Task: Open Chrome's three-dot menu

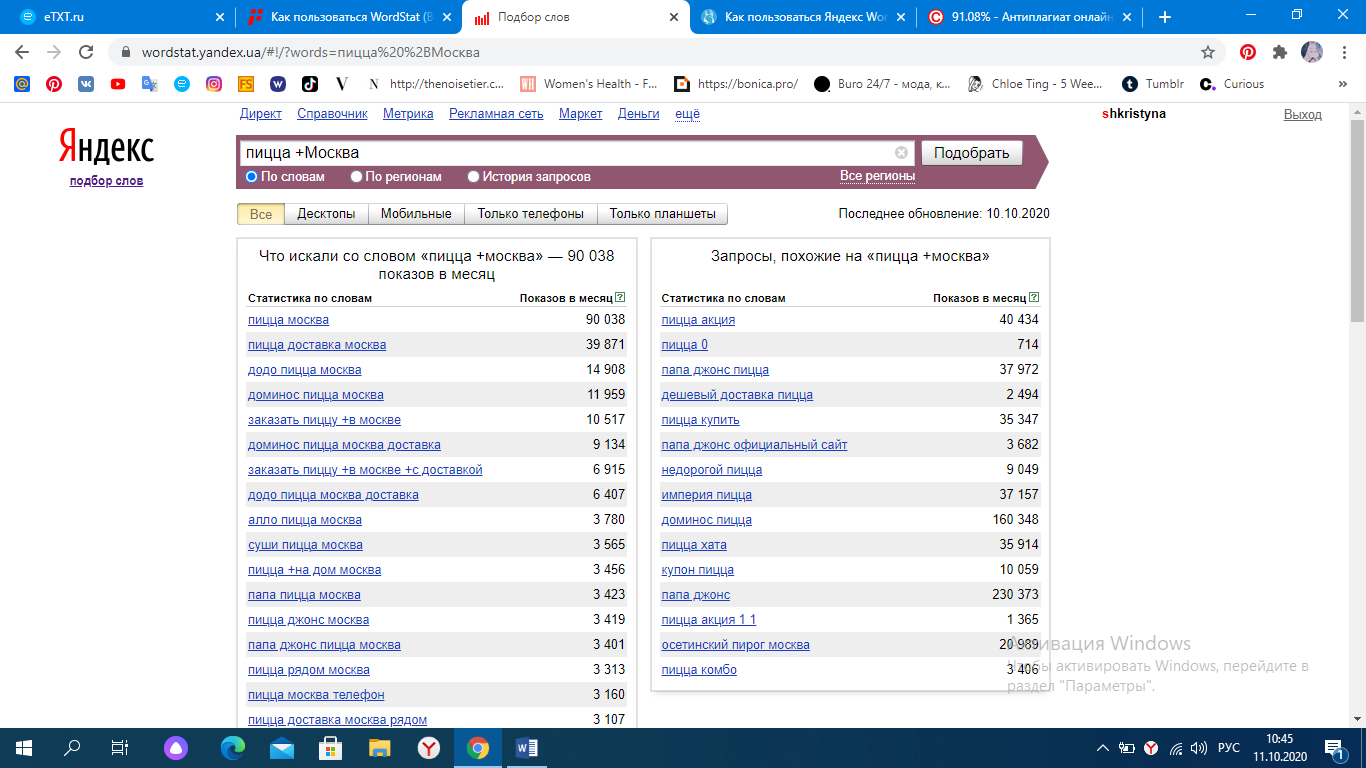Action: click(x=1343, y=52)
